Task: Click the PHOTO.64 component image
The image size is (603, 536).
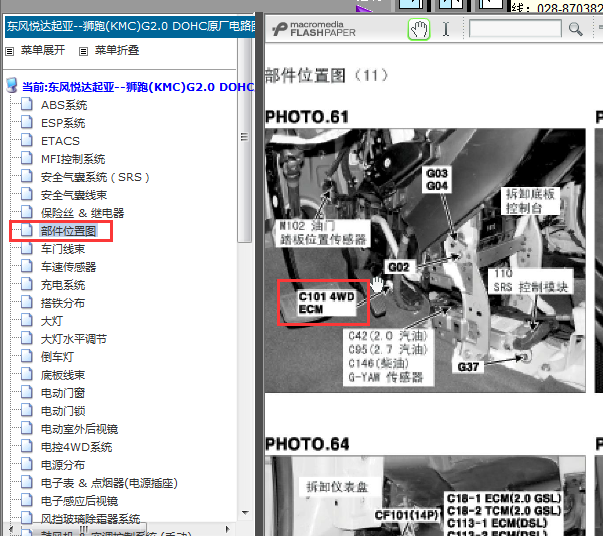Action: [x=425, y=496]
